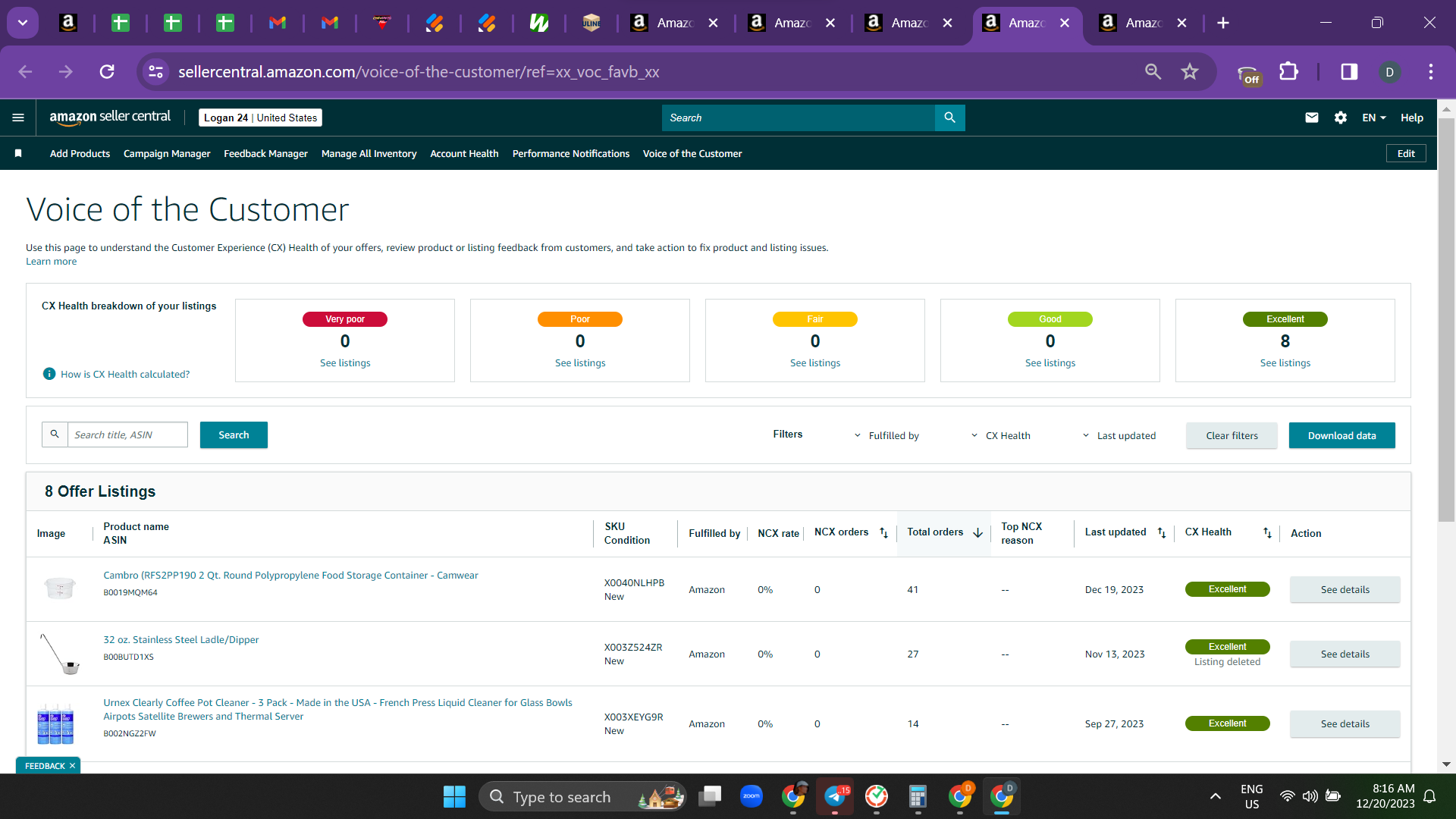Image resolution: width=1456 pixels, height=819 pixels.
Task: Open the messages envelope icon
Action: tap(1312, 118)
